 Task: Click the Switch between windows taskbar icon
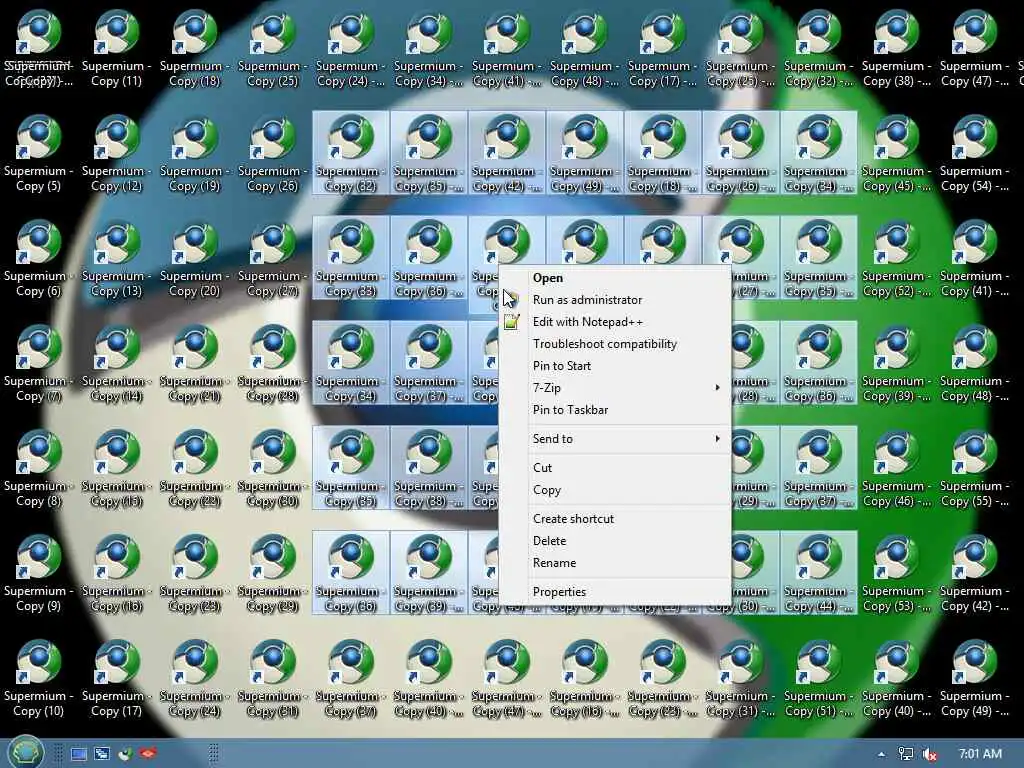102,754
